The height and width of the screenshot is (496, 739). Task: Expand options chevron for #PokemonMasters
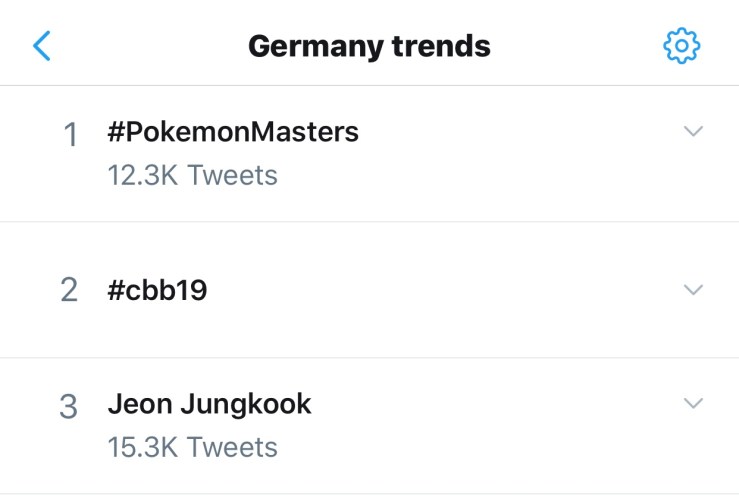[x=693, y=132]
